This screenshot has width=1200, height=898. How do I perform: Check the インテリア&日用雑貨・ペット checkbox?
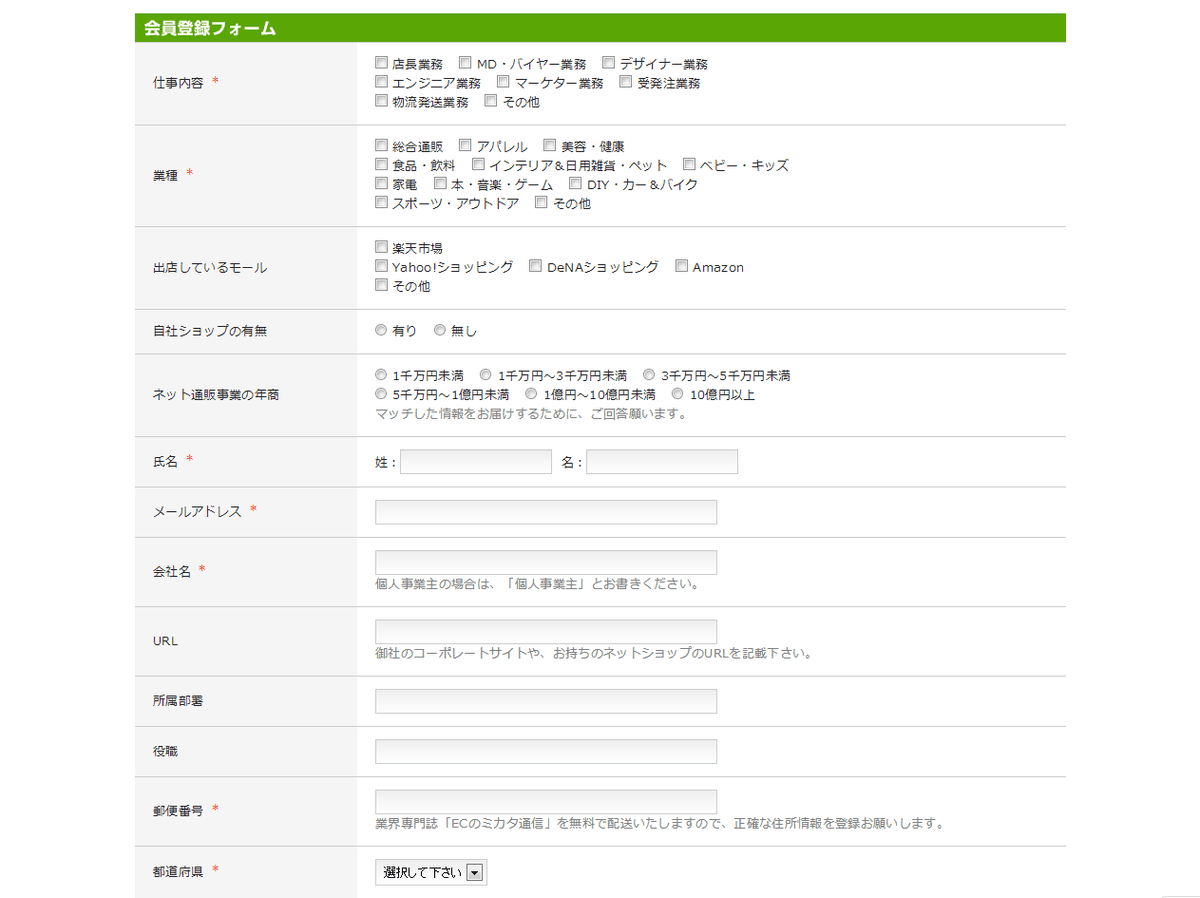pos(478,165)
